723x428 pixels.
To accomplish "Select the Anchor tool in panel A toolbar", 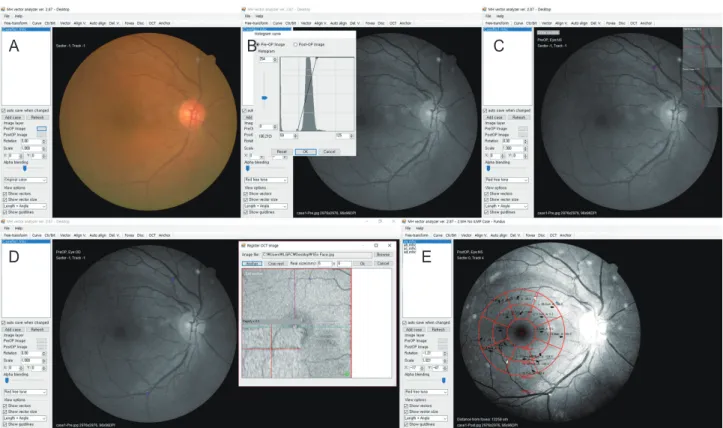I will pyautogui.click(x=165, y=23).
